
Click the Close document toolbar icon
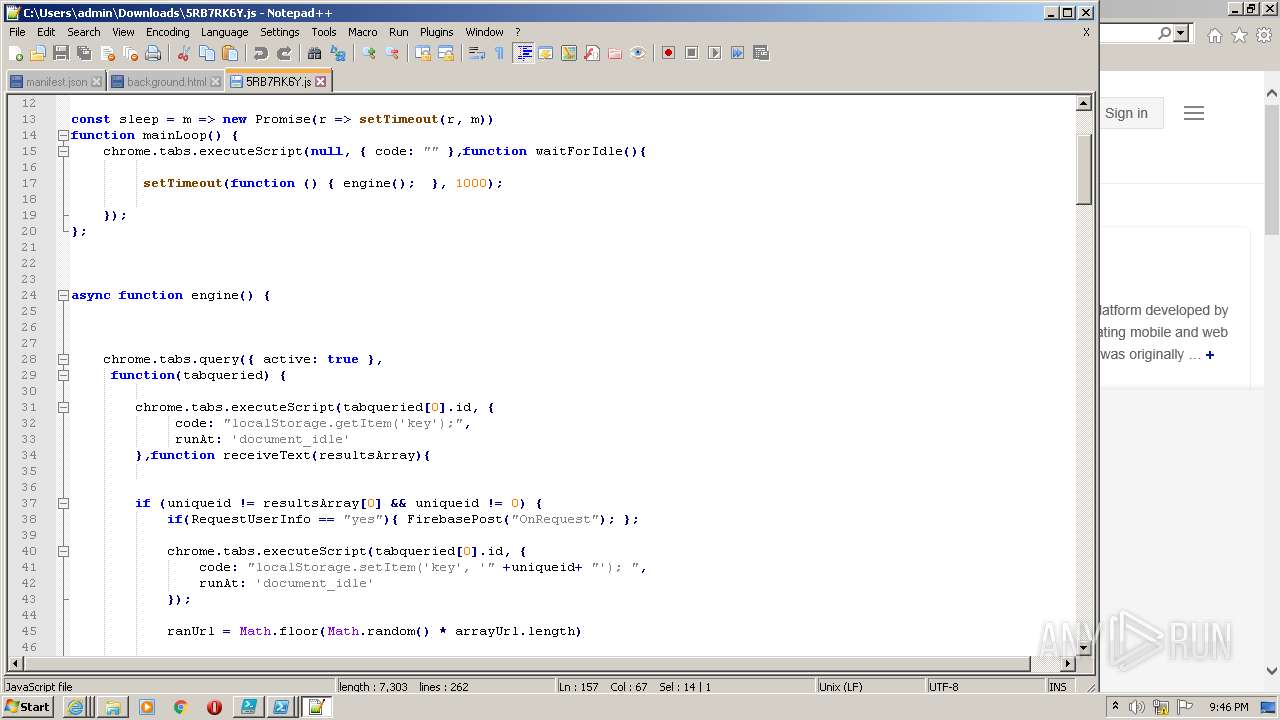107,53
